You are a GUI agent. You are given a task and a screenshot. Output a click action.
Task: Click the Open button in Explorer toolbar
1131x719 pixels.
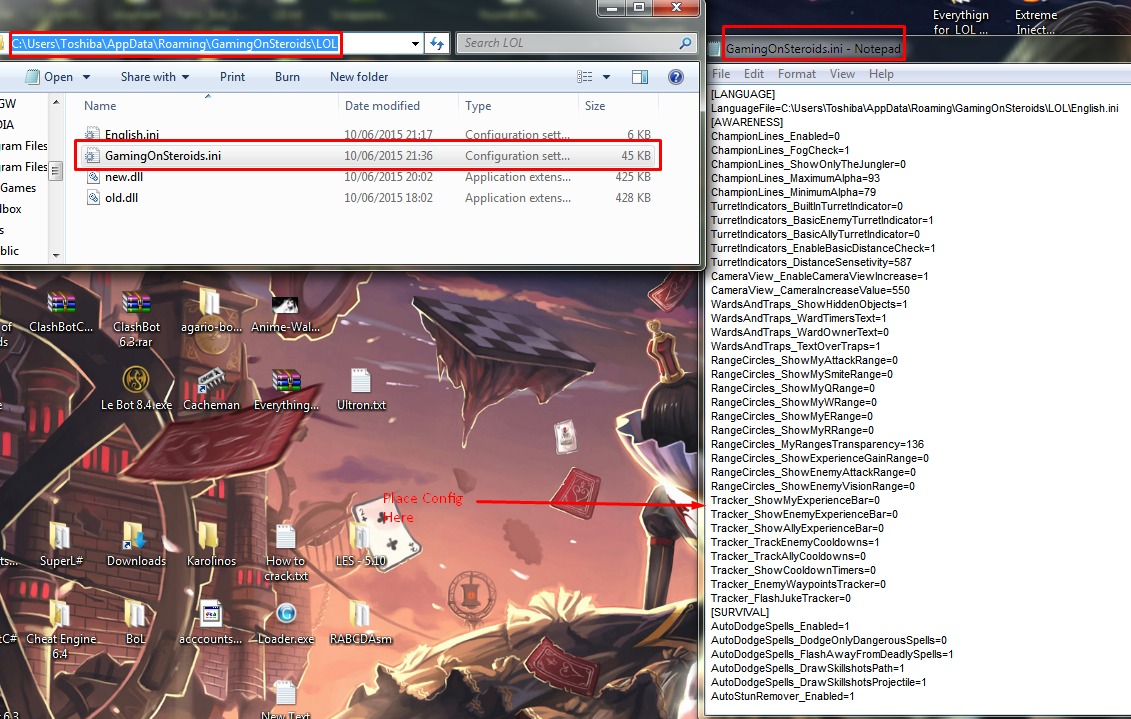(x=49, y=76)
